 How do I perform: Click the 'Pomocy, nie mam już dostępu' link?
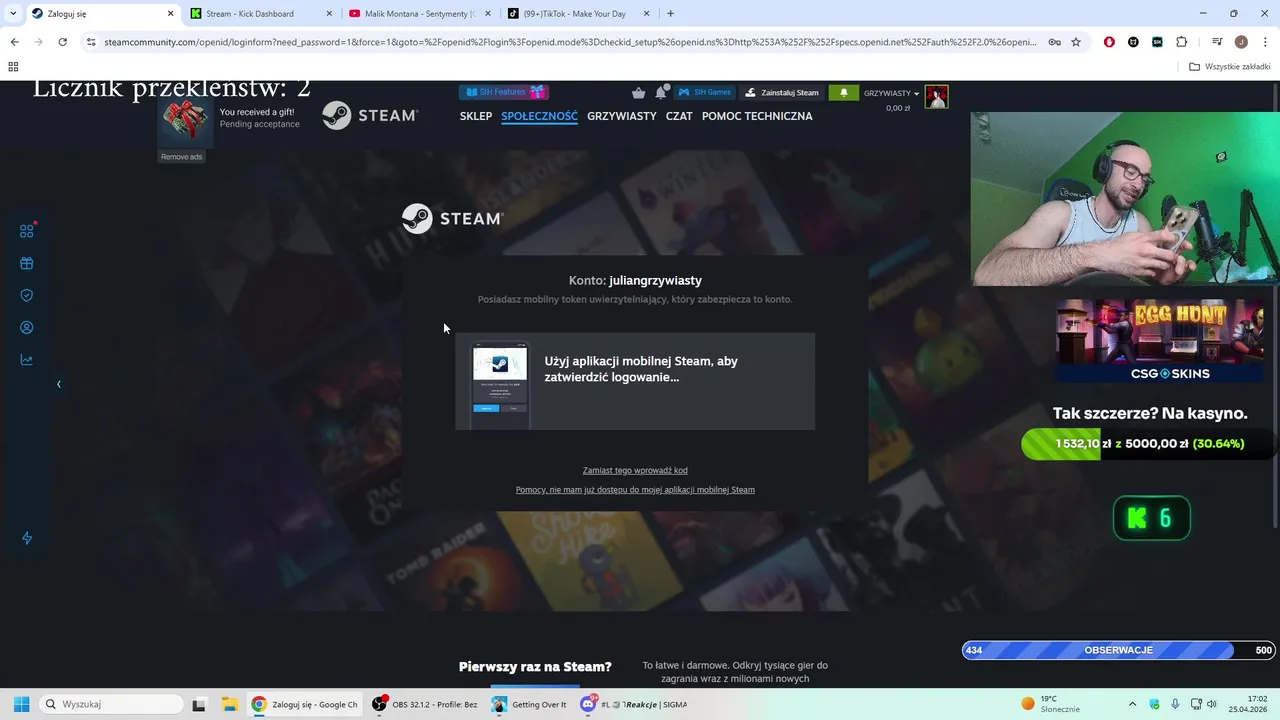[635, 490]
